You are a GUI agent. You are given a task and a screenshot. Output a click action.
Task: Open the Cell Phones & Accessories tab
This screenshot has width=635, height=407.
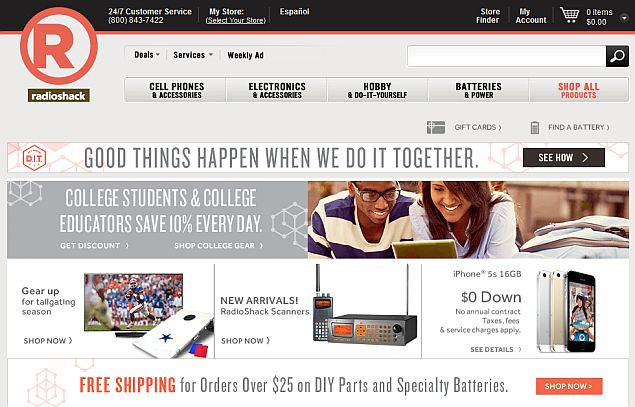click(176, 90)
